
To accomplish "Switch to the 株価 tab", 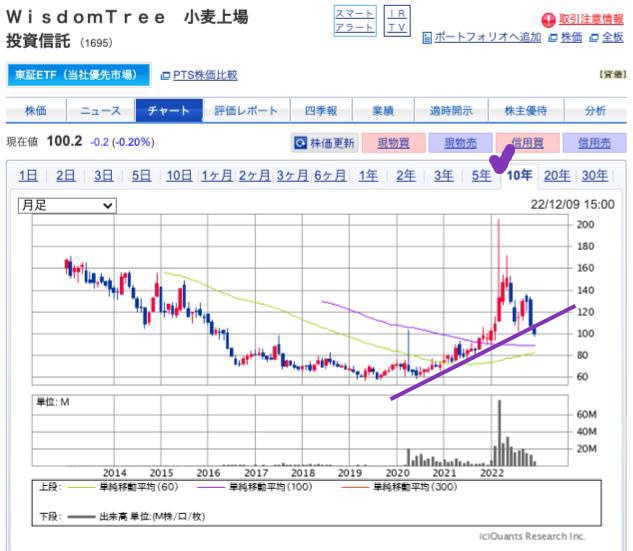I will point(36,110).
